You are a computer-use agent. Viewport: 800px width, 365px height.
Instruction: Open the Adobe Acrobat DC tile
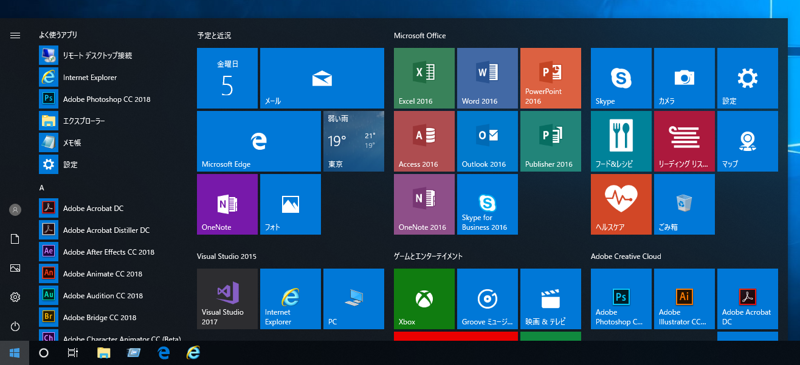coord(747,299)
